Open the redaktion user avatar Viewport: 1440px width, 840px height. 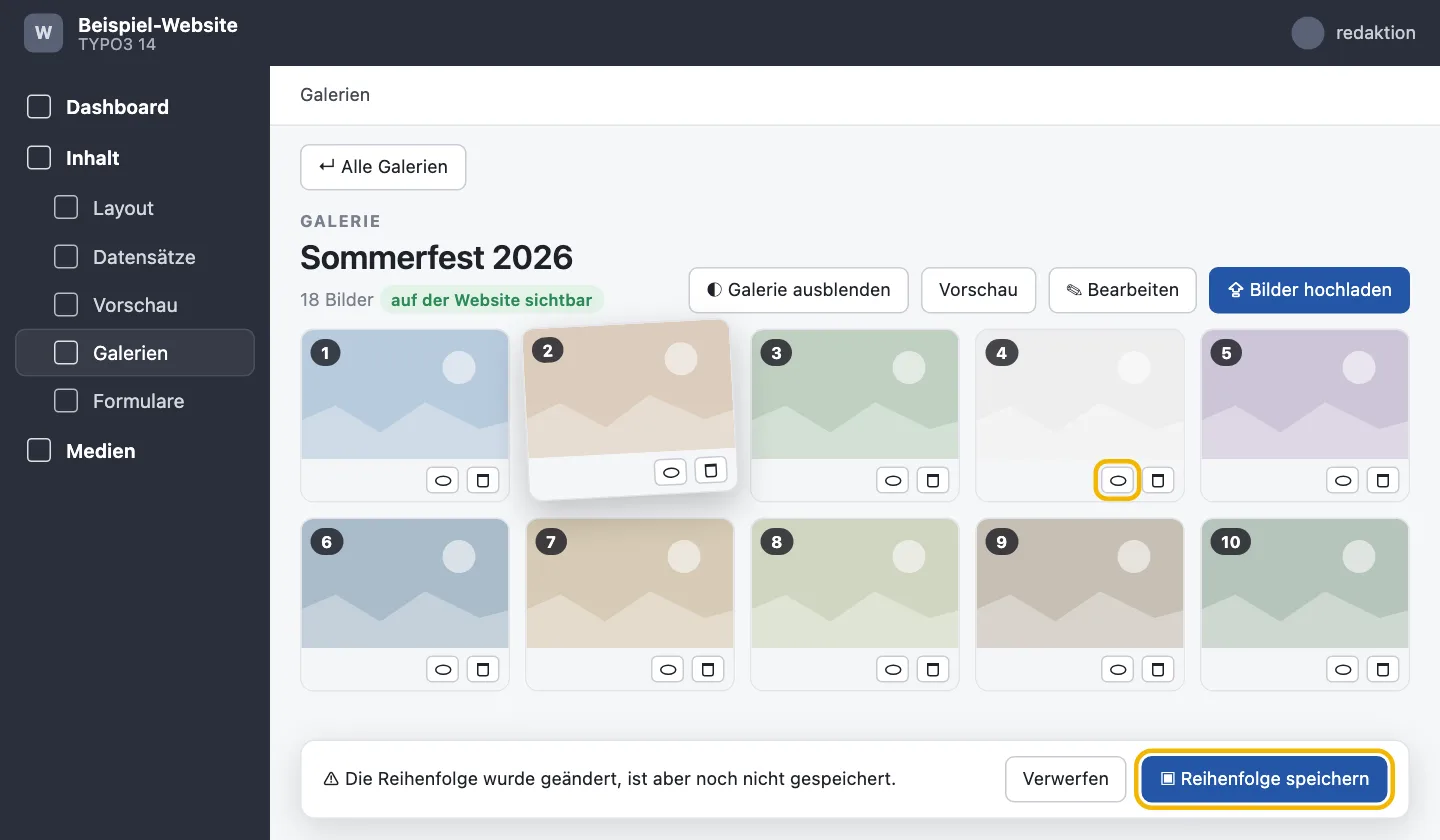pos(1308,33)
